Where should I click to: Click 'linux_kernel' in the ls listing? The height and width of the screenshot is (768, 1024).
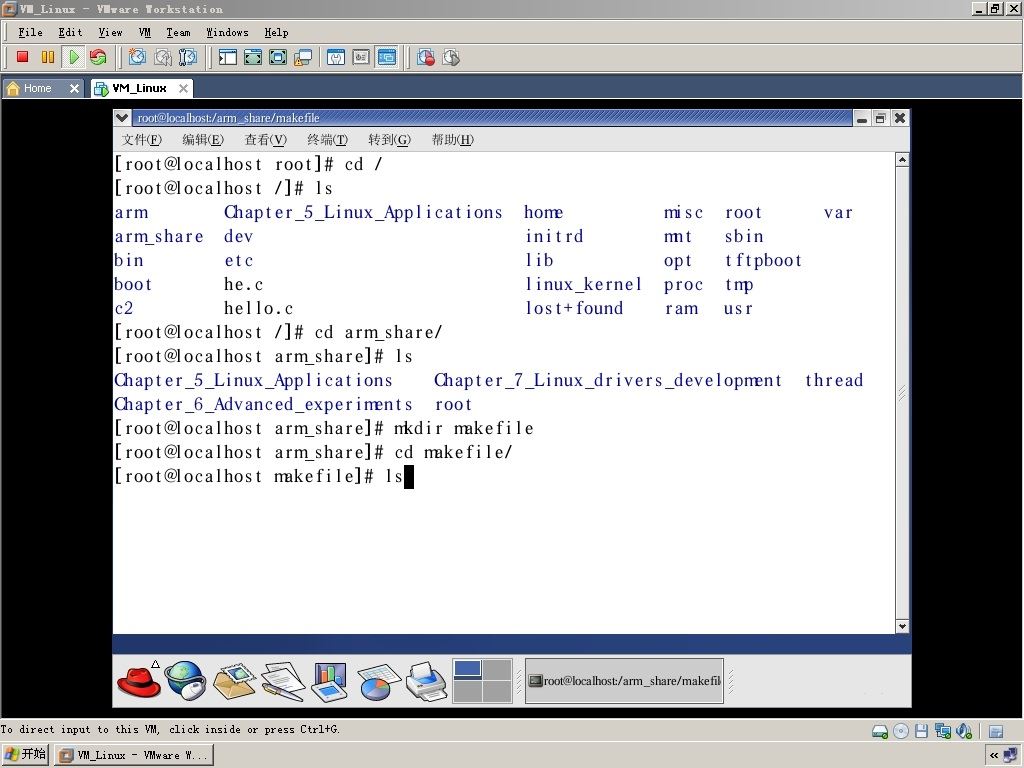pyautogui.click(x=584, y=285)
